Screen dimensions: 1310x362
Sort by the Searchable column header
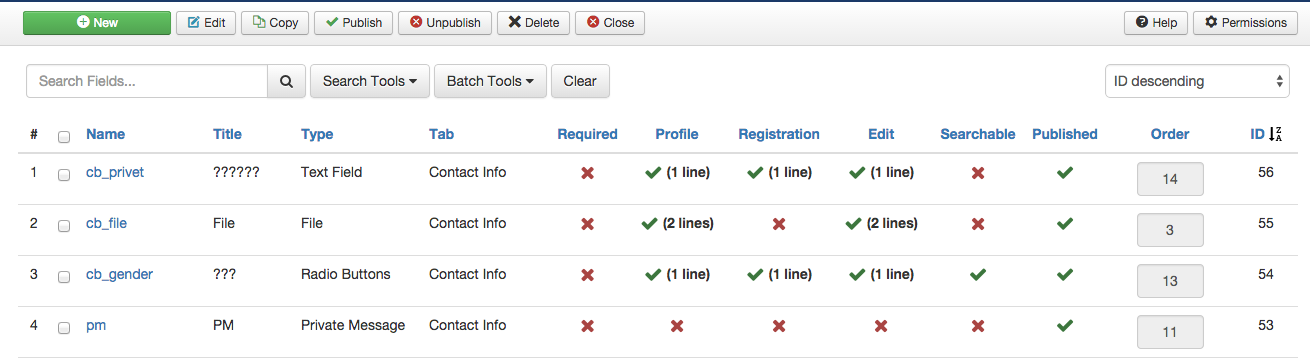click(x=977, y=134)
